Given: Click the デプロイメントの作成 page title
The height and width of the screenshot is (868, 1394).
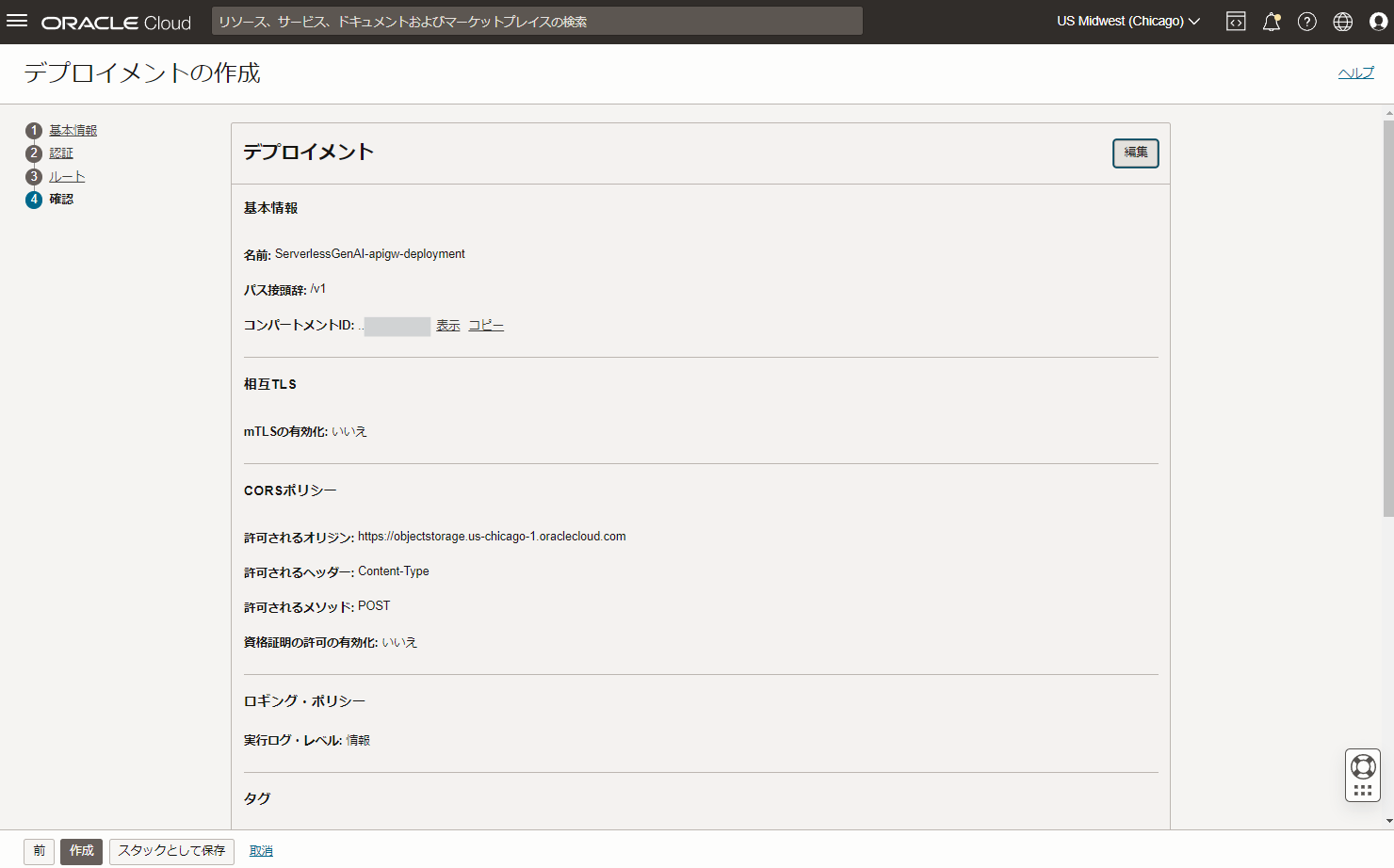Looking at the screenshot, I should [x=142, y=73].
